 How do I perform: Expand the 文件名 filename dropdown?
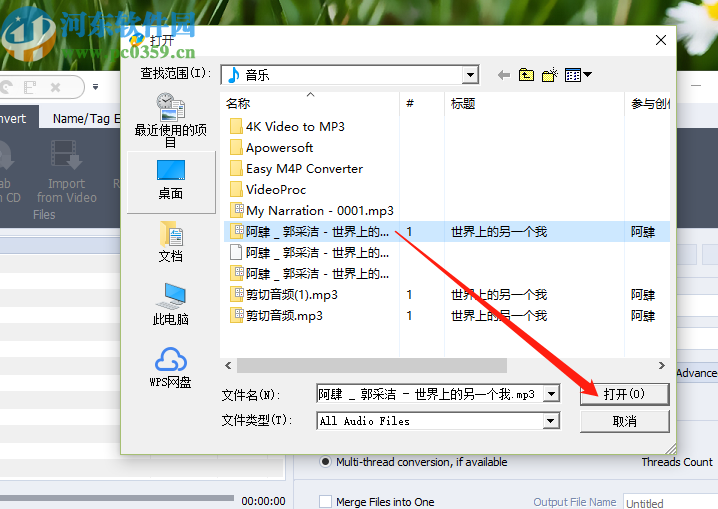tap(551, 394)
